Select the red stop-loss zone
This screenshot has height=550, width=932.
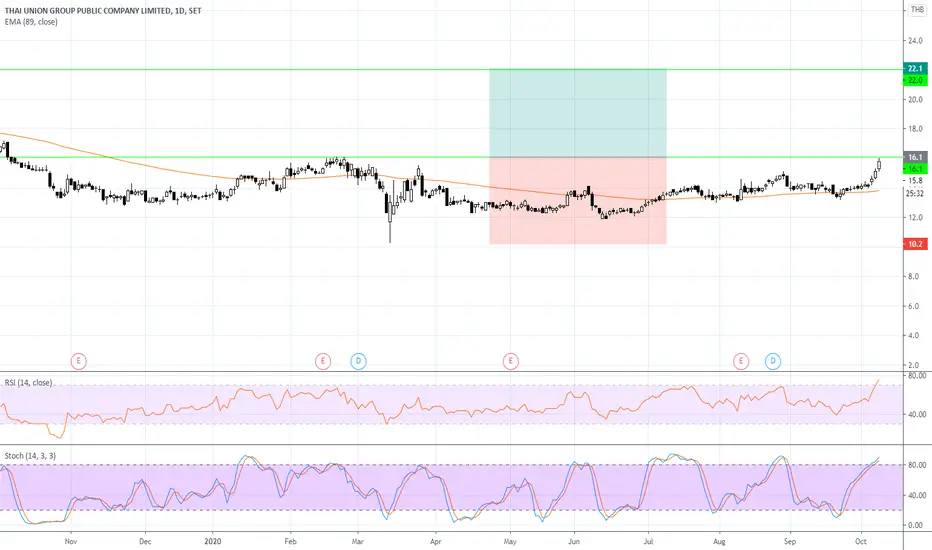pyautogui.click(x=578, y=200)
